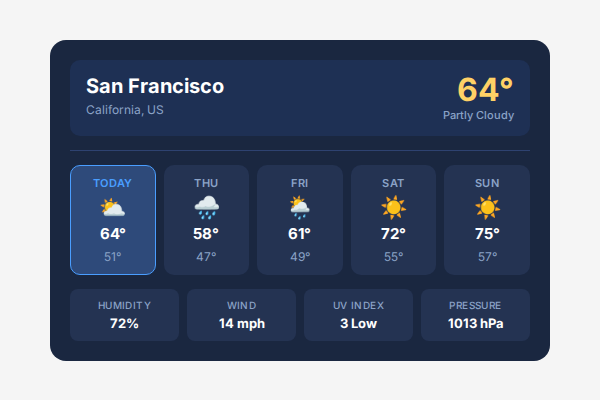Select the TODAY forecast tab
This screenshot has width=600, height=400.
pyautogui.click(x=112, y=183)
